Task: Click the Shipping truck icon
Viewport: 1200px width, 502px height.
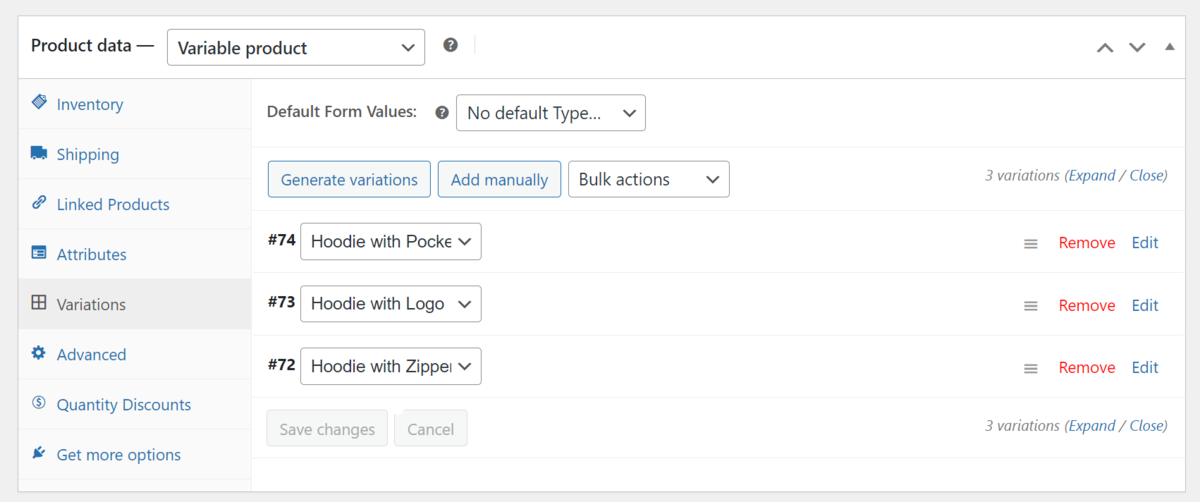Action: click(39, 153)
